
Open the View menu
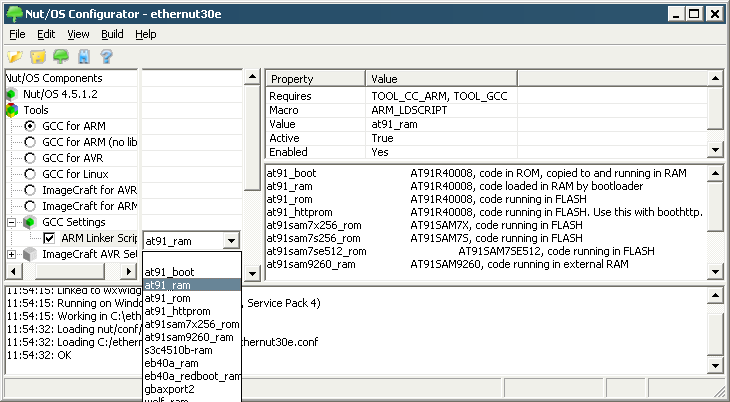78,34
